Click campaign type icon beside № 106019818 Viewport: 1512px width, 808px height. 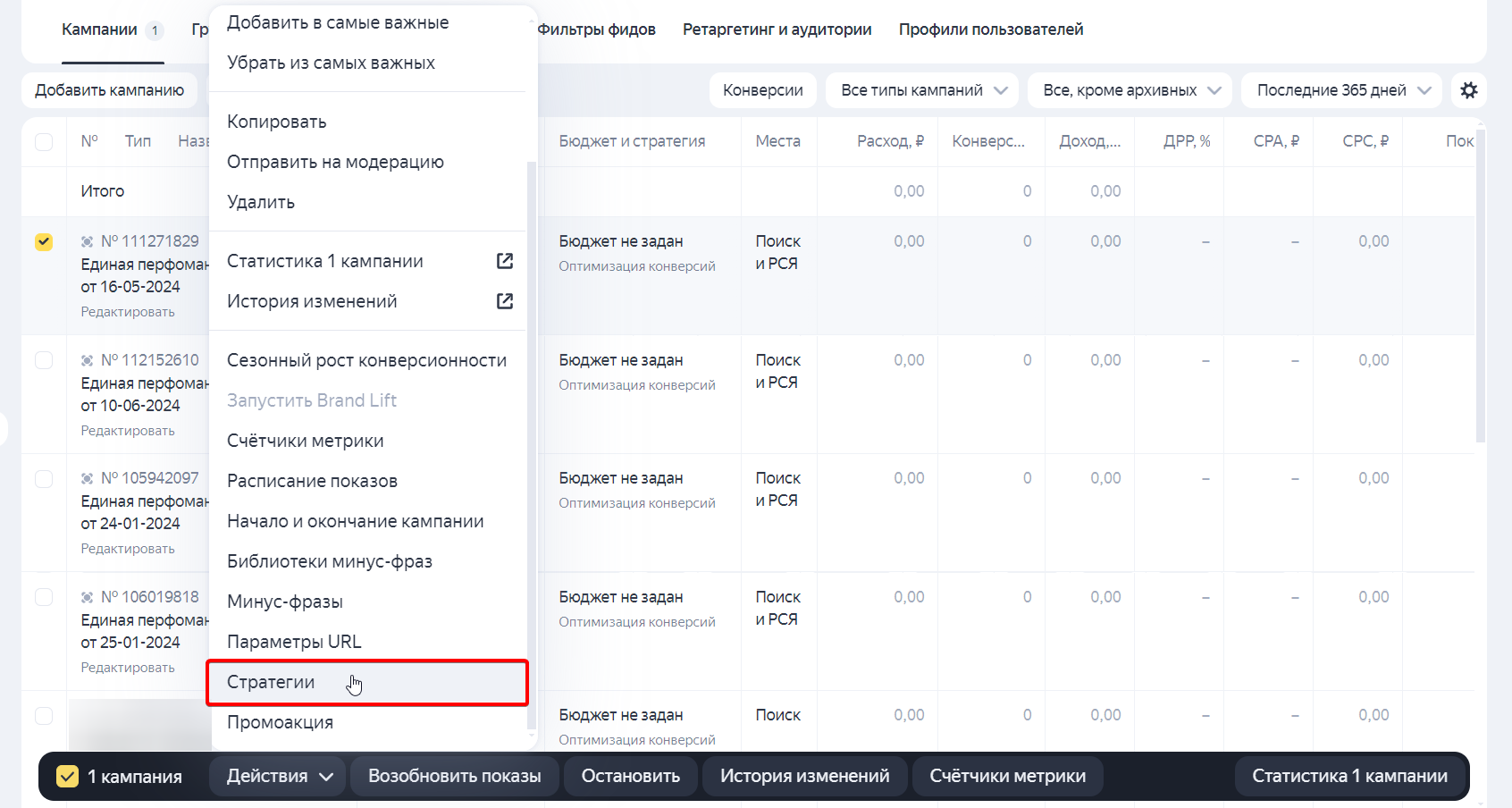[x=86, y=595]
